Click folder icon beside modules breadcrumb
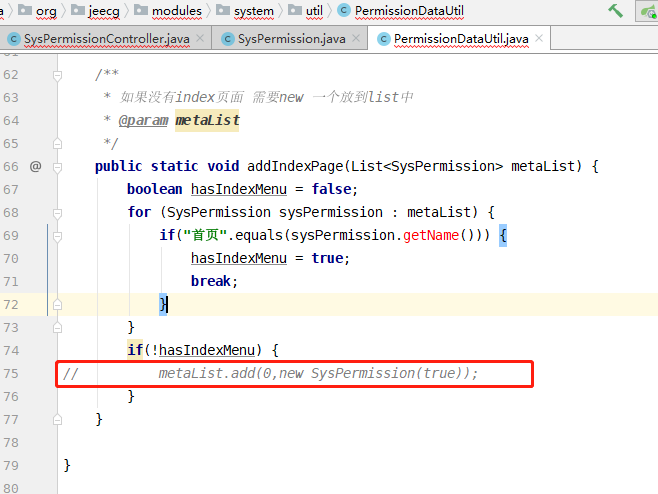The height and width of the screenshot is (494, 658). (x=141, y=10)
